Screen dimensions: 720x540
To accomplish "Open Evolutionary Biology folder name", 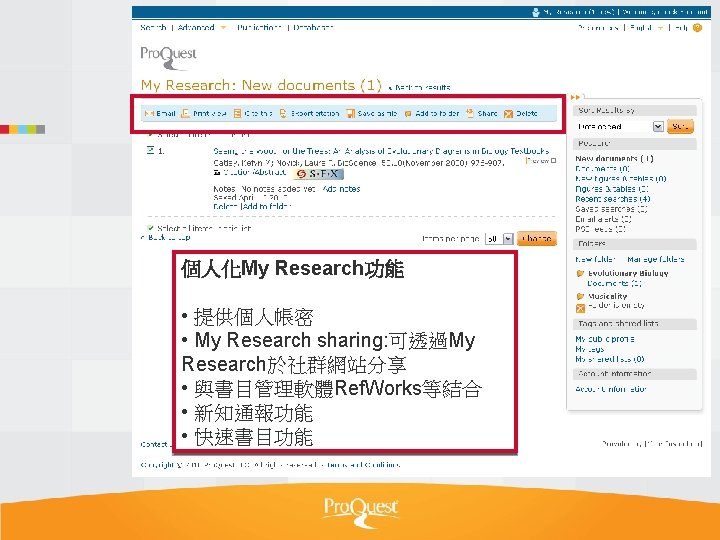I will click(628, 273).
